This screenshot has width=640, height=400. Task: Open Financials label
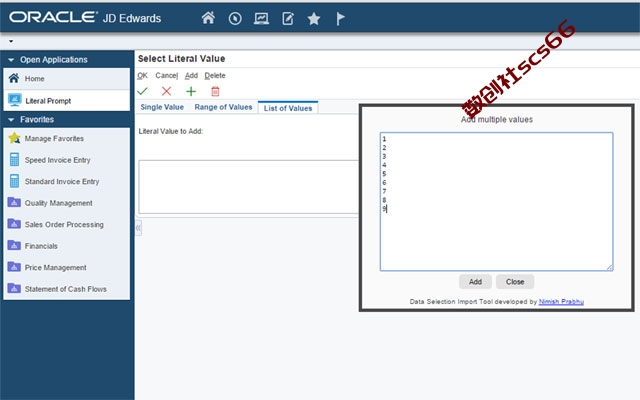click(x=41, y=246)
